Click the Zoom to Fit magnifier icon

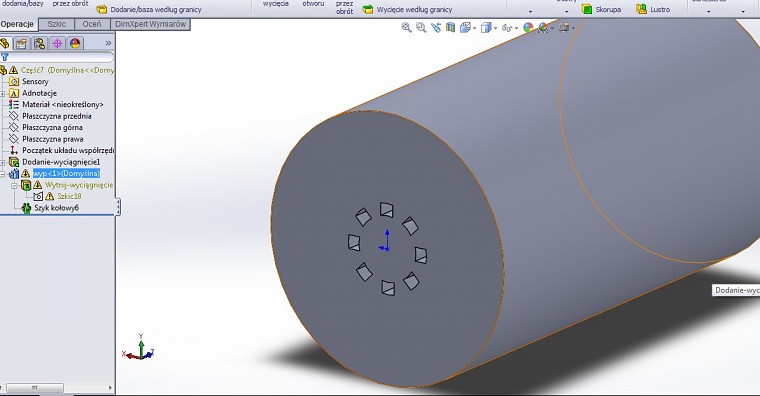coord(406,28)
